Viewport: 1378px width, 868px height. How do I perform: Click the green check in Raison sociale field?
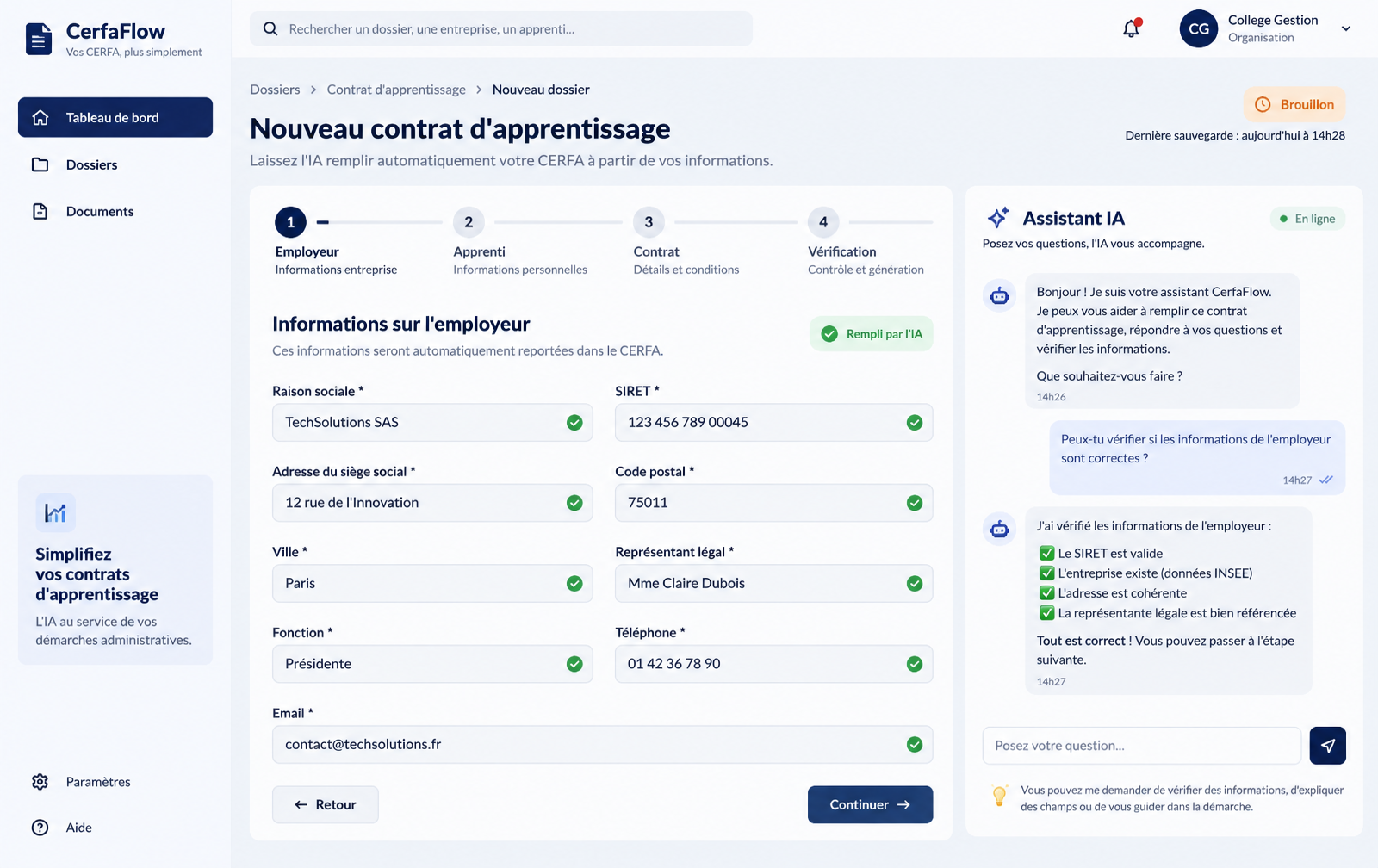pyautogui.click(x=574, y=423)
